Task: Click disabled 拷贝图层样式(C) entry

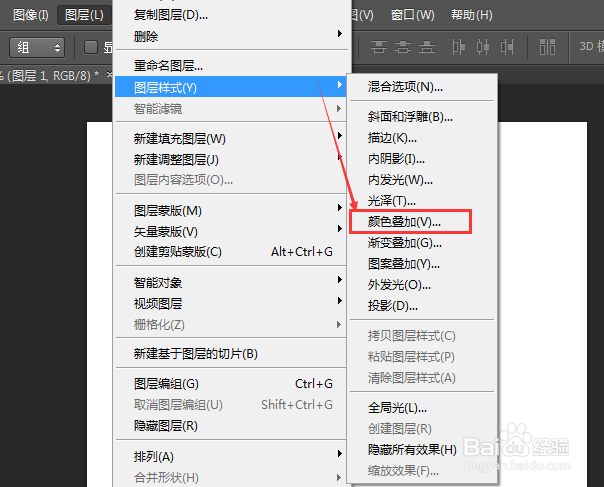Action: (x=422, y=336)
